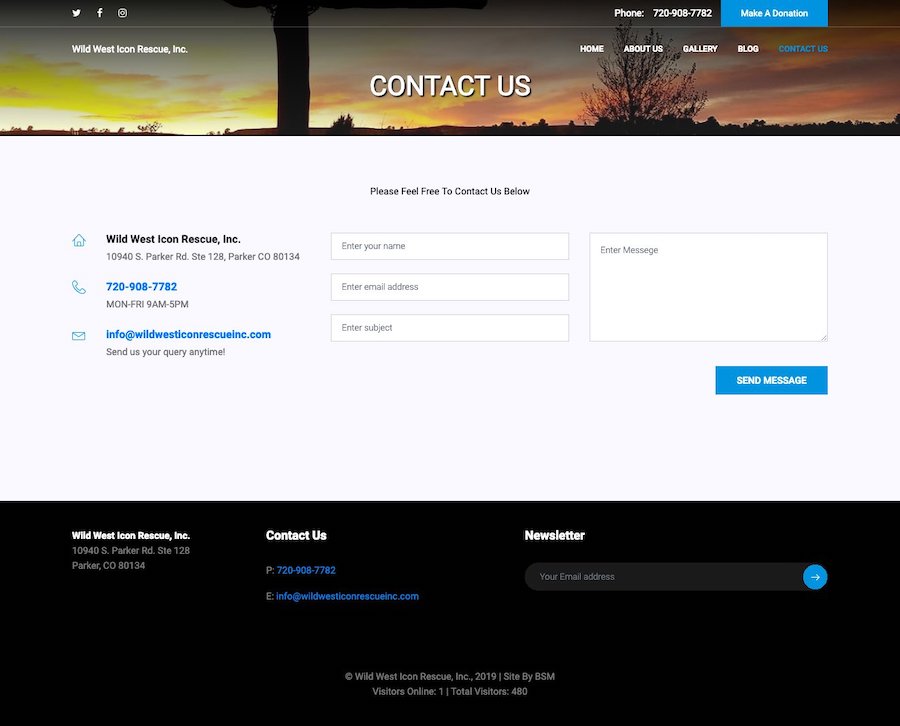Click footer '10940 S. Parker Rd. Ste 128' line
Screen dimensions: 900x726
(x=131, y=550)
